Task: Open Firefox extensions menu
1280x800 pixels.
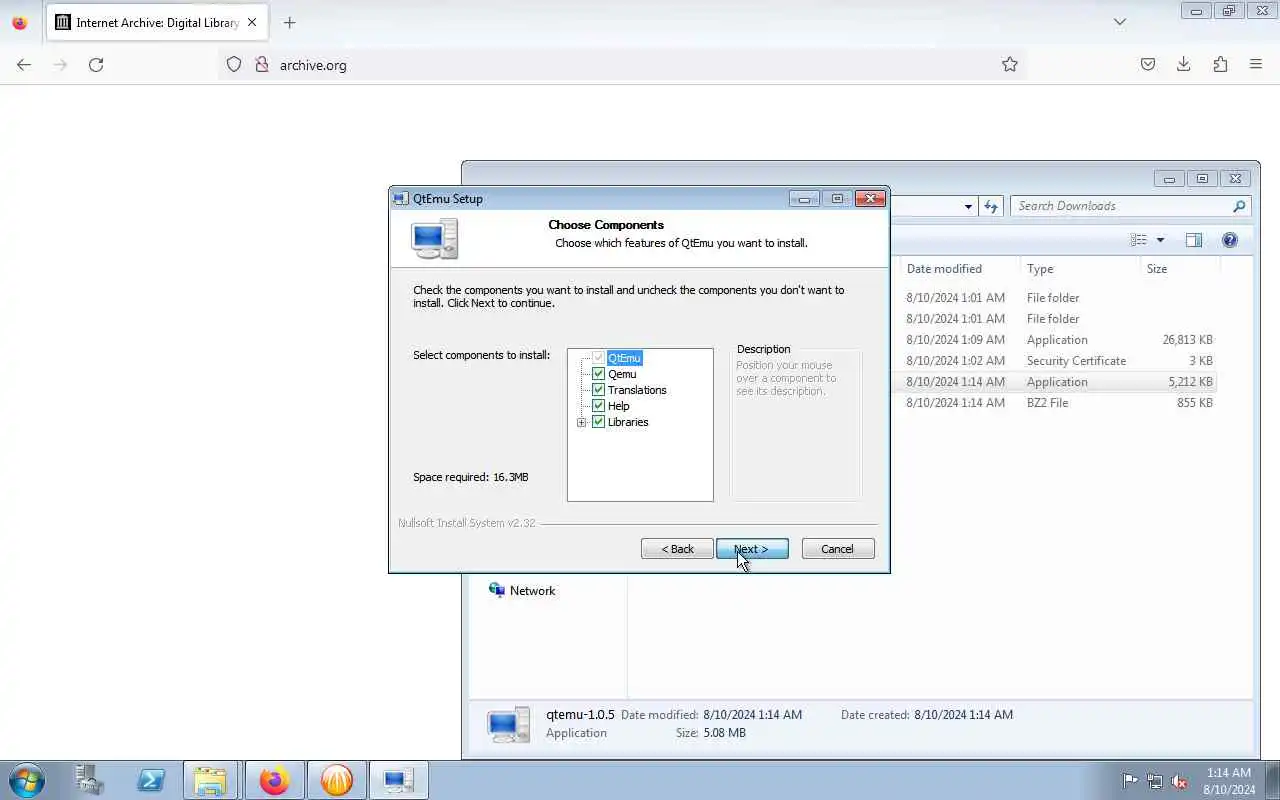Action: [x=1220, y=64]
